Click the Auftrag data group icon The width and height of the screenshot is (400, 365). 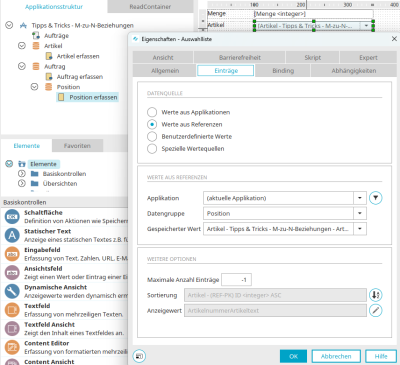pyautogui.click(x=36, y=66)
